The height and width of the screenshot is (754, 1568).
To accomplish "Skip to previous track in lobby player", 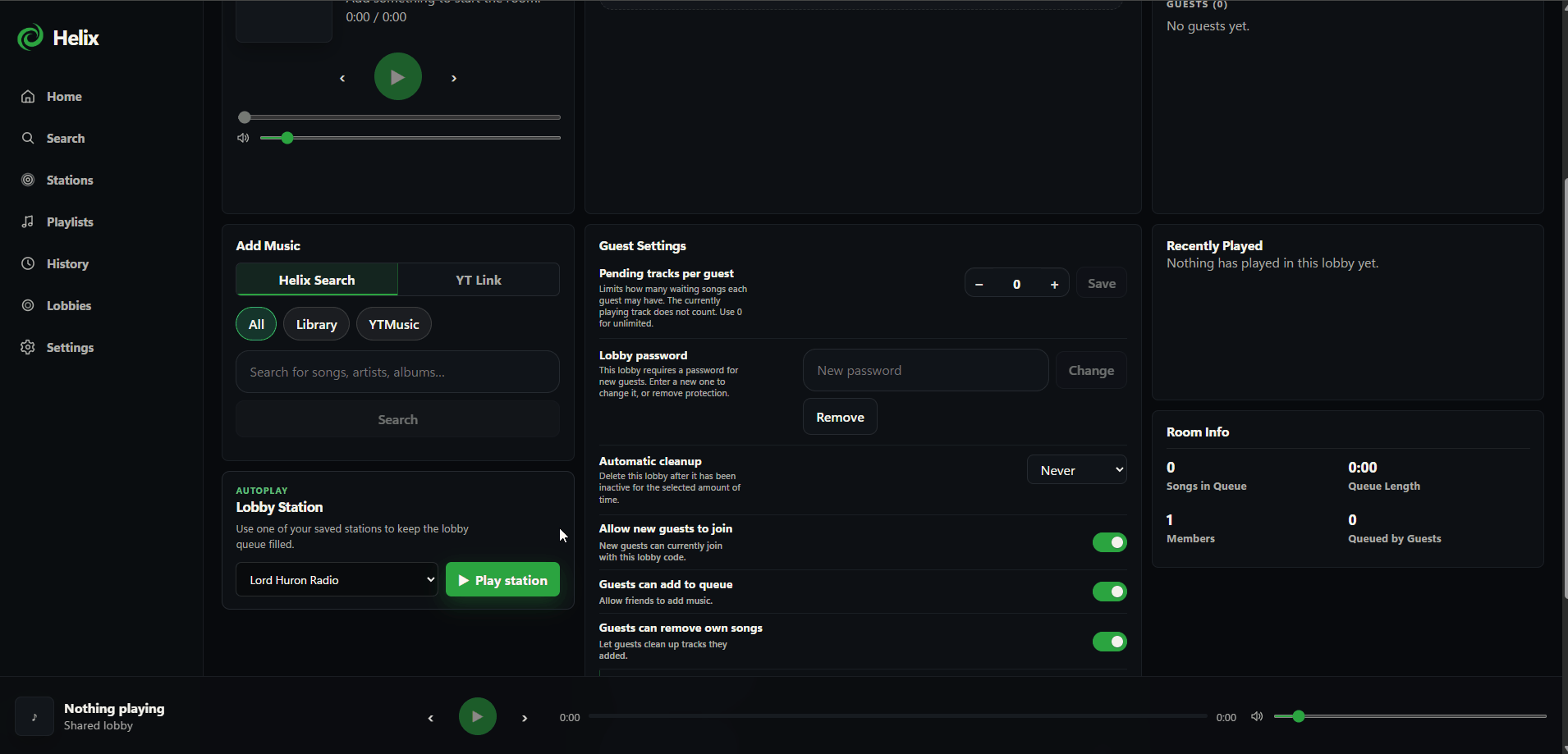I will (x=342, y=78).
